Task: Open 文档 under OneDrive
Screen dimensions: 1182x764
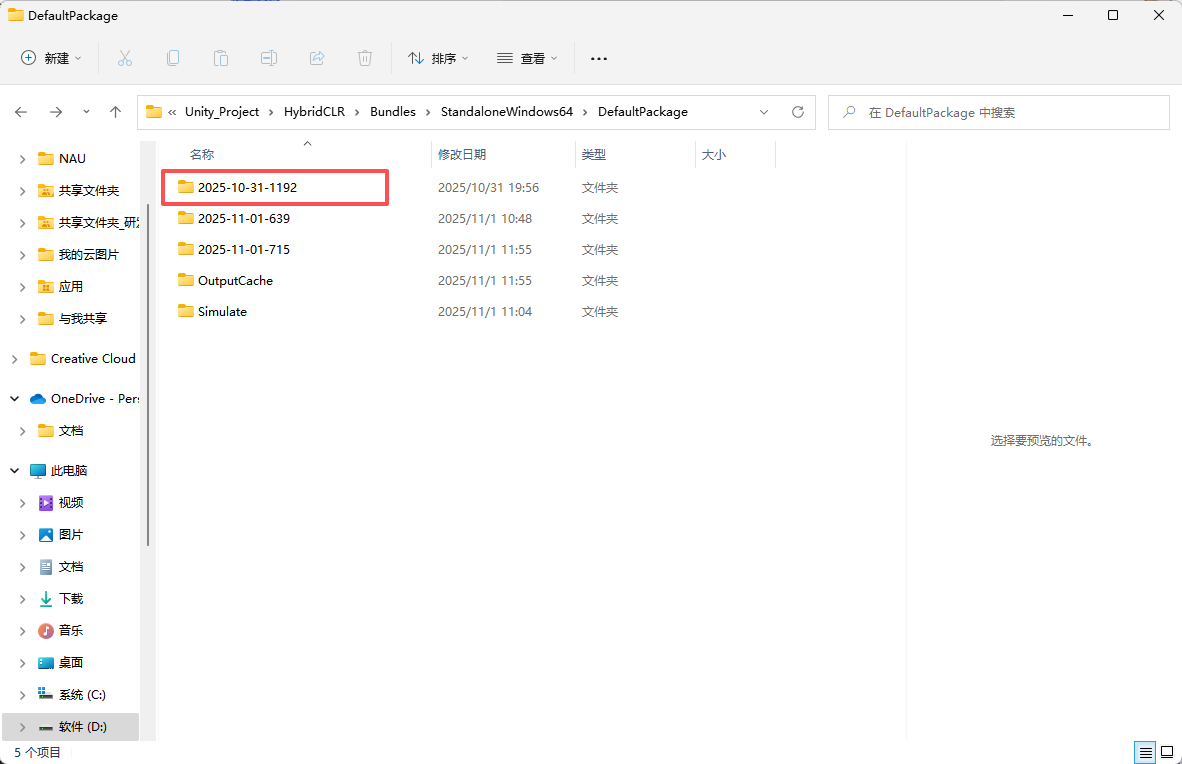Action: (x=71, y=431)
